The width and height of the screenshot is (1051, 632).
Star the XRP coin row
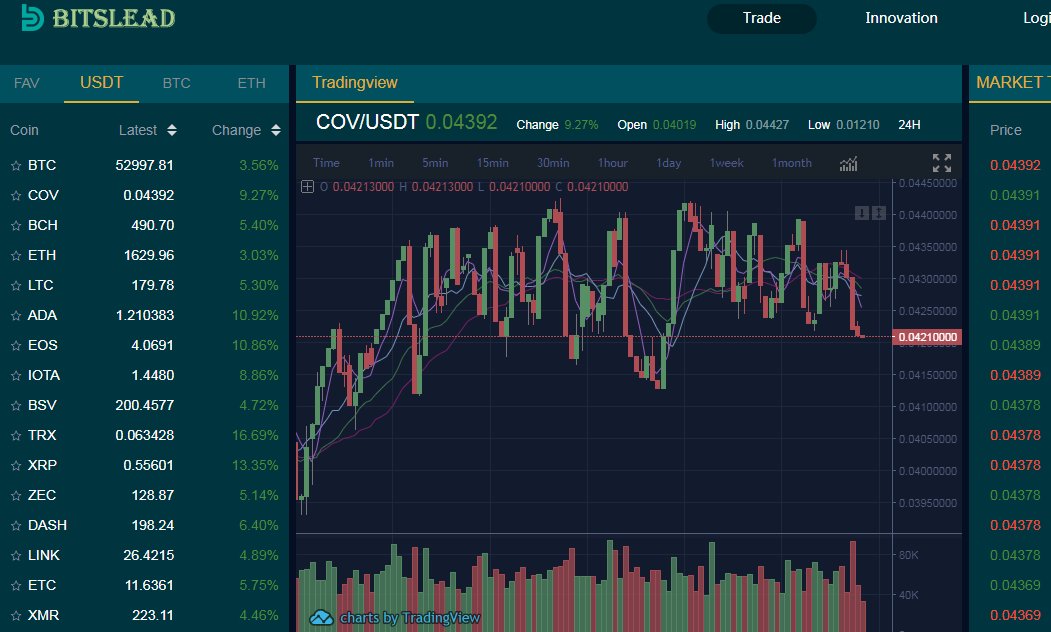16,466
